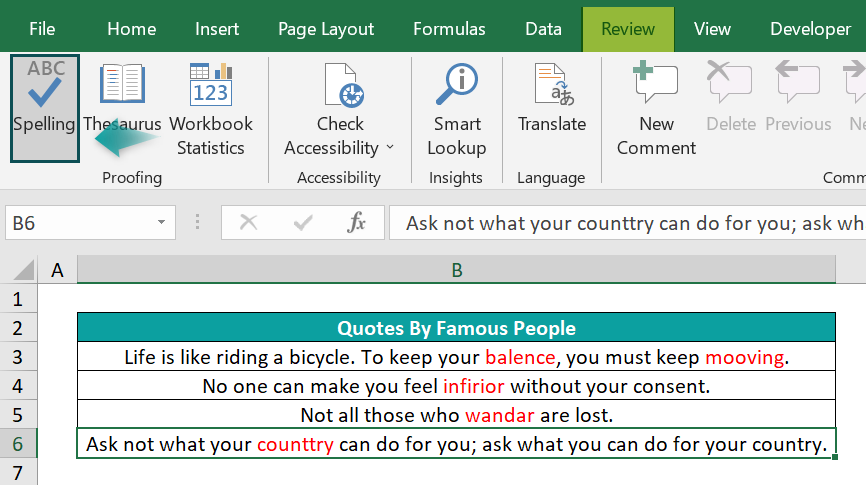Select row 6 header
The height and width of the screenshot is (485, 866).
[x=18, y=443]
